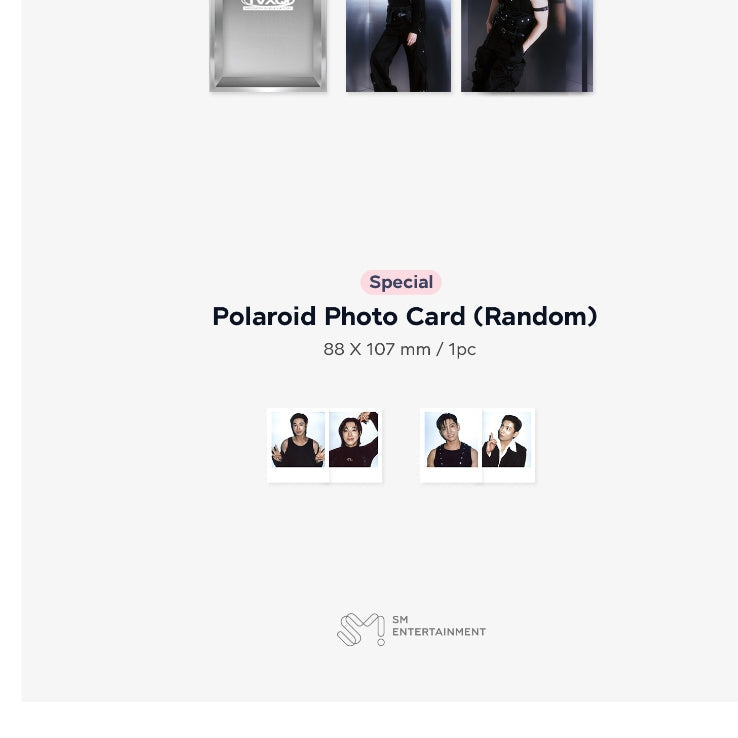Click the exclamation mark in SM logo
The image size is (738, 738).
381,630
